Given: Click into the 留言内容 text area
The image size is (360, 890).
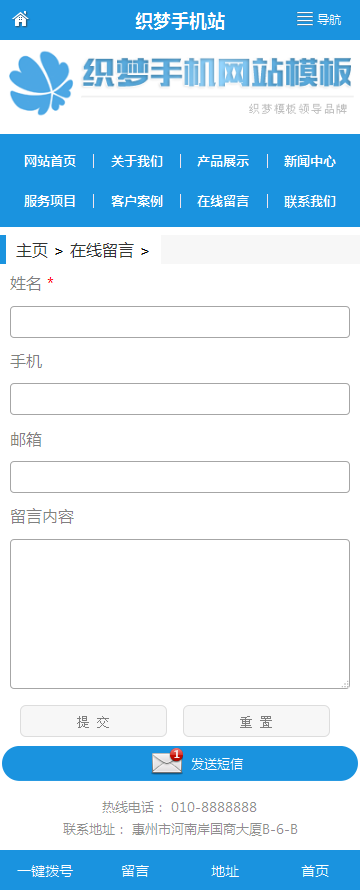Looking at the screenshot, I should (180, 614).
